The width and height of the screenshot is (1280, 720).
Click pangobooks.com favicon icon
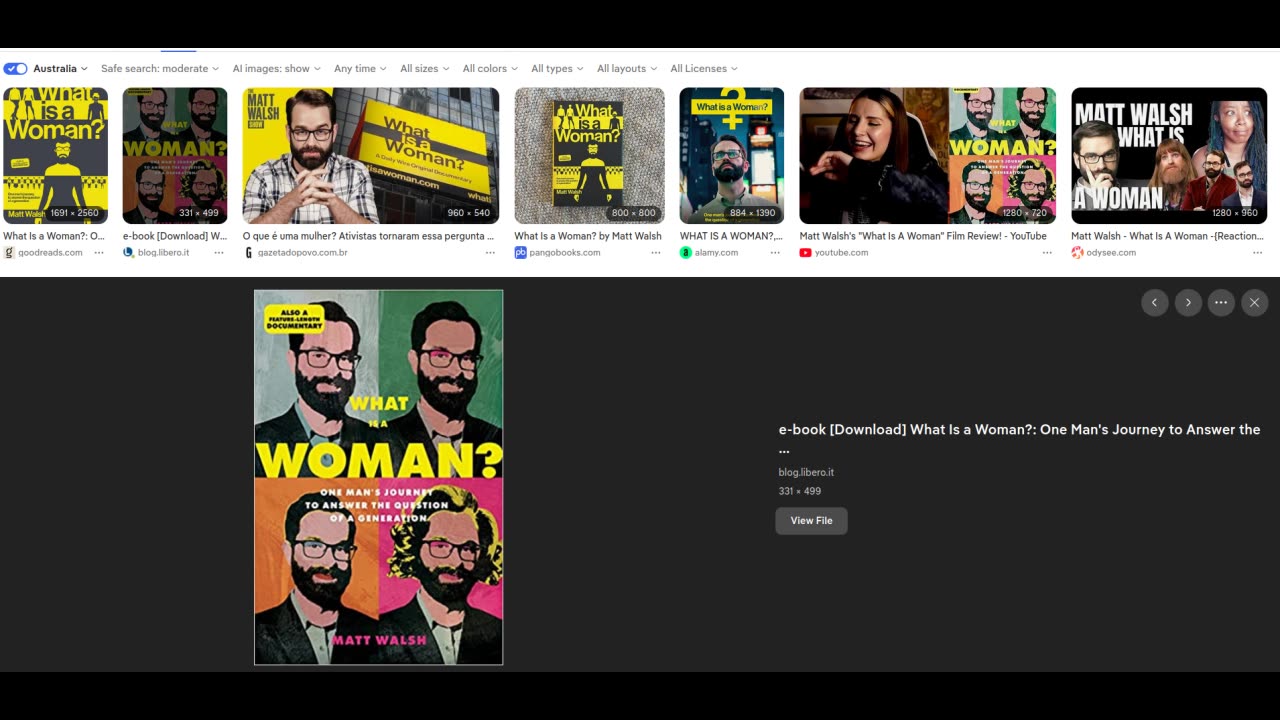tap(520, 253)
